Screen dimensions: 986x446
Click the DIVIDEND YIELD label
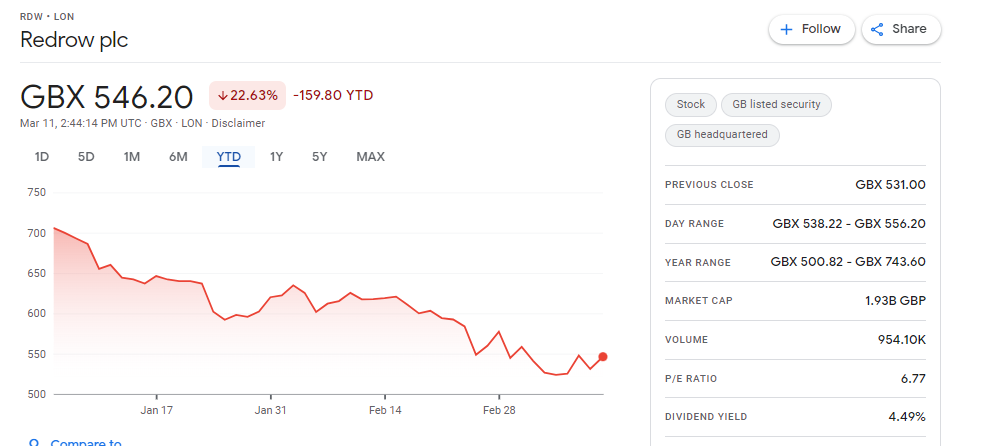[706, 416]
